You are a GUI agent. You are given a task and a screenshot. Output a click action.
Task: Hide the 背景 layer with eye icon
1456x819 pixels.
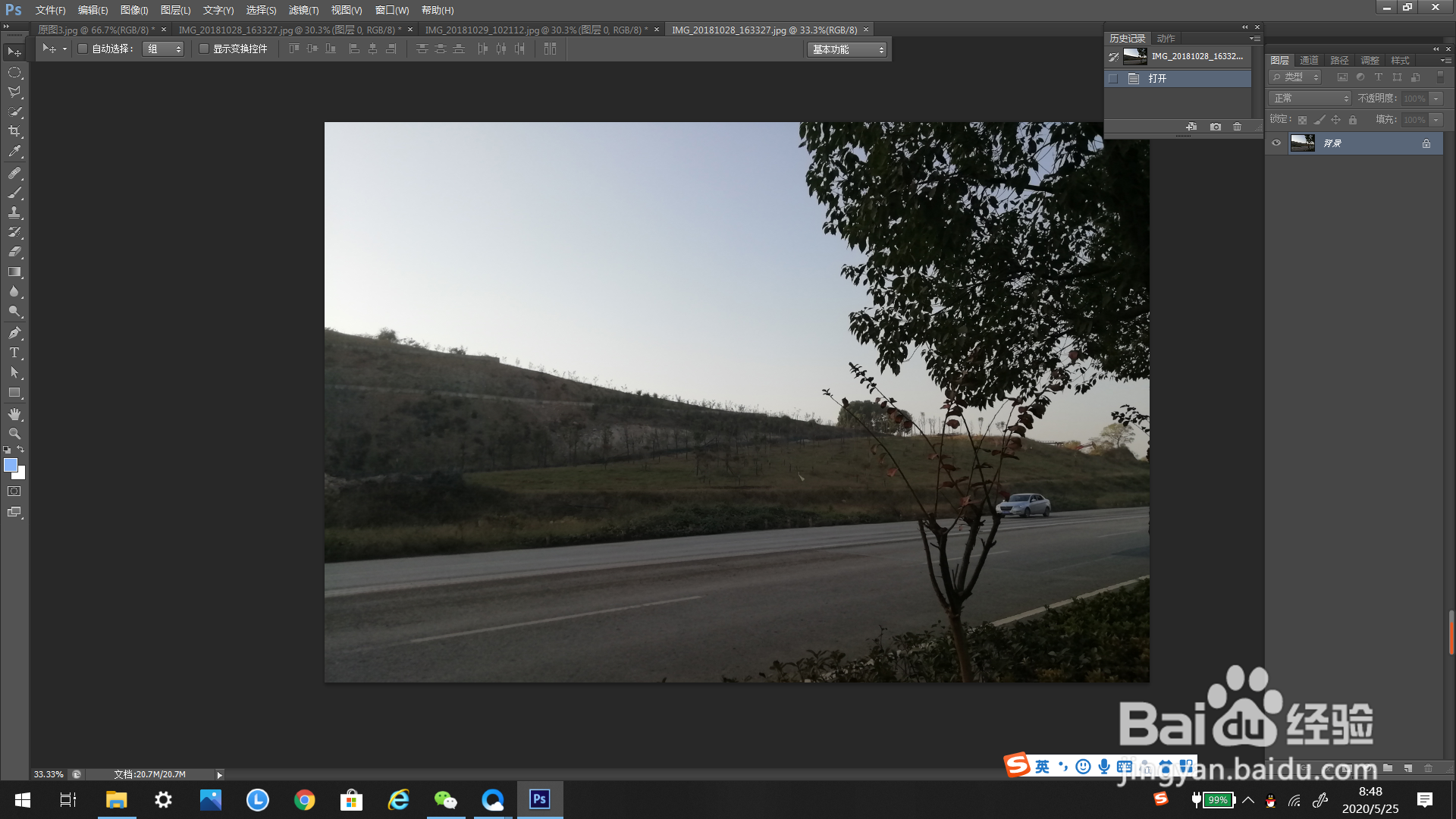(1276, 143)
